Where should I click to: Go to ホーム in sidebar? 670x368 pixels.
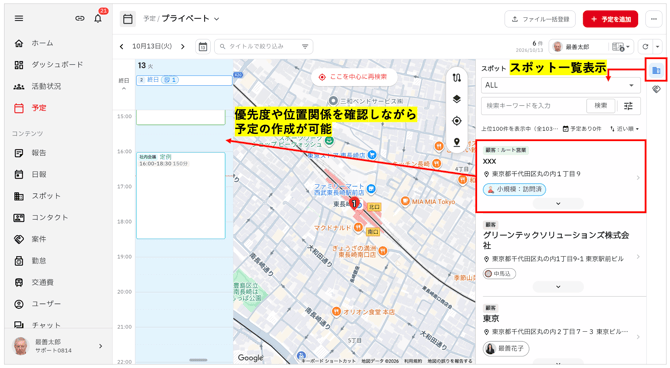pyautogui.click(x=42, y=43)
